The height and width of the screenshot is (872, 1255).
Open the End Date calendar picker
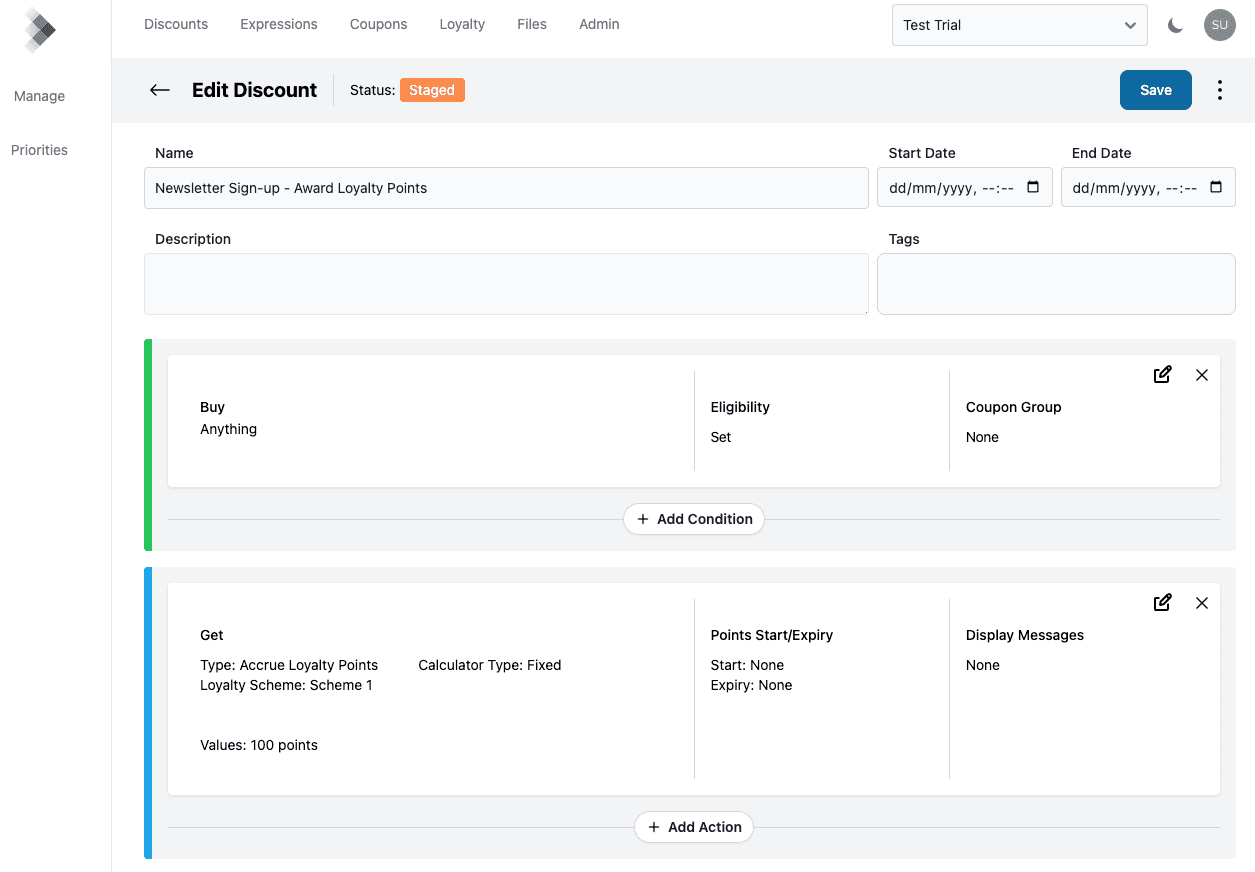pos(1216,185)
